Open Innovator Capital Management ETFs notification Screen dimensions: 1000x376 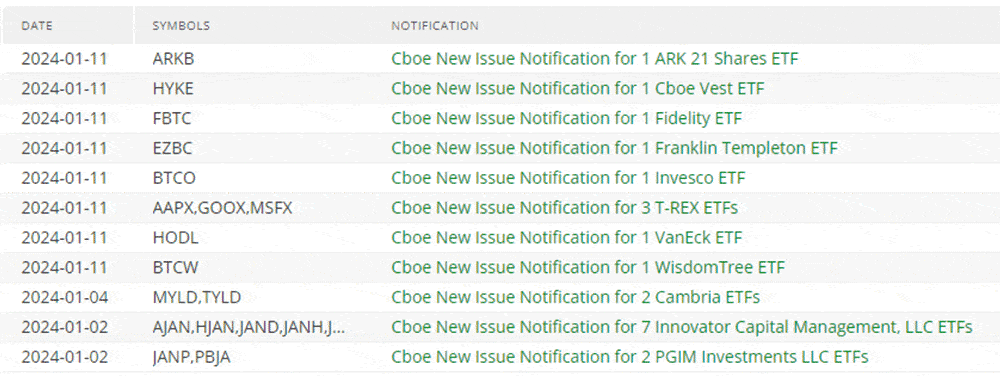[x=682, y=327]
